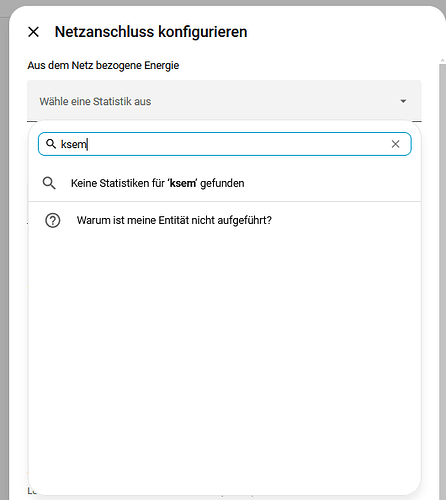Click the question mark help icon

click(53, 220)
